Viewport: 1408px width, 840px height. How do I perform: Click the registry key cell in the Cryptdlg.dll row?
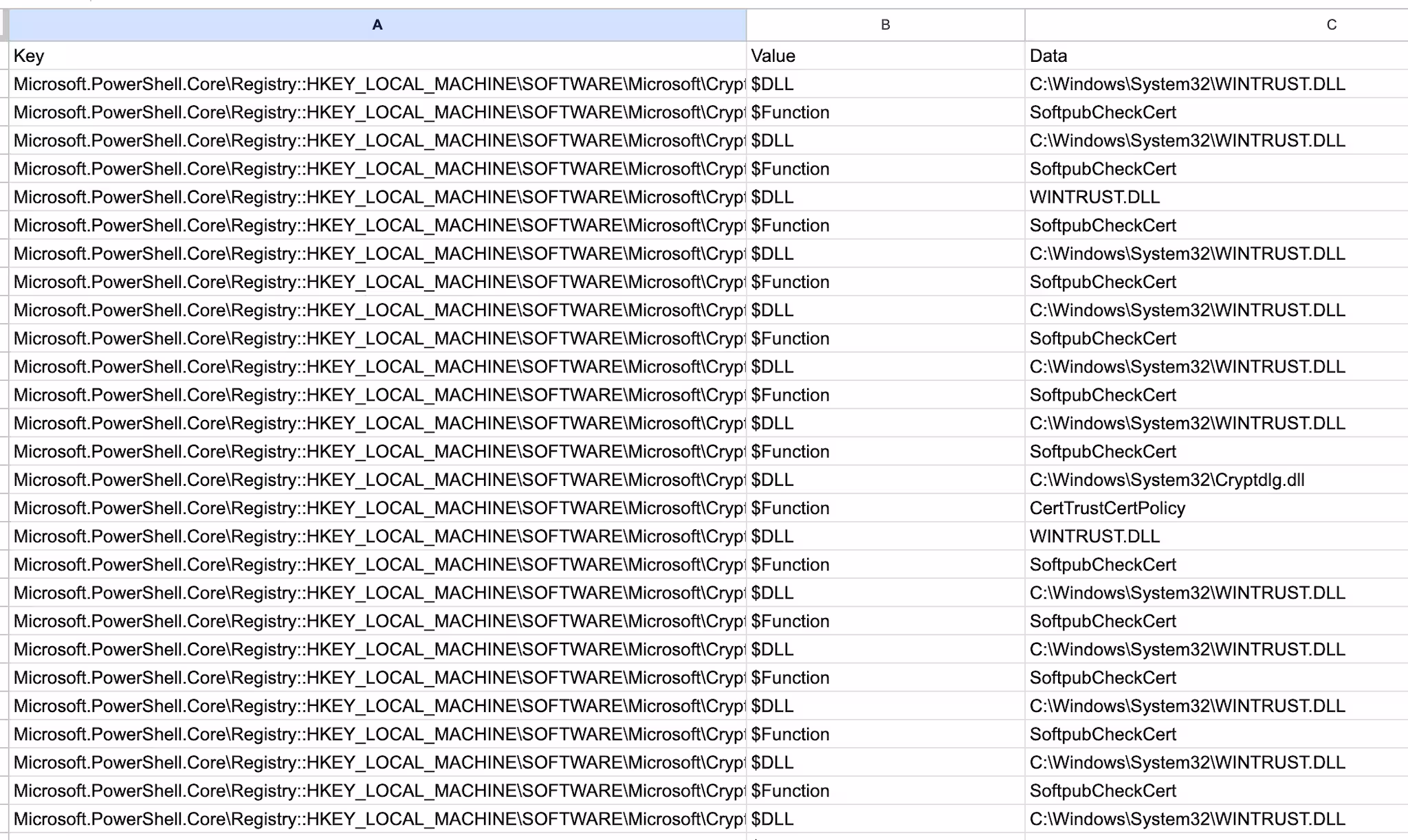pos(377,480)
